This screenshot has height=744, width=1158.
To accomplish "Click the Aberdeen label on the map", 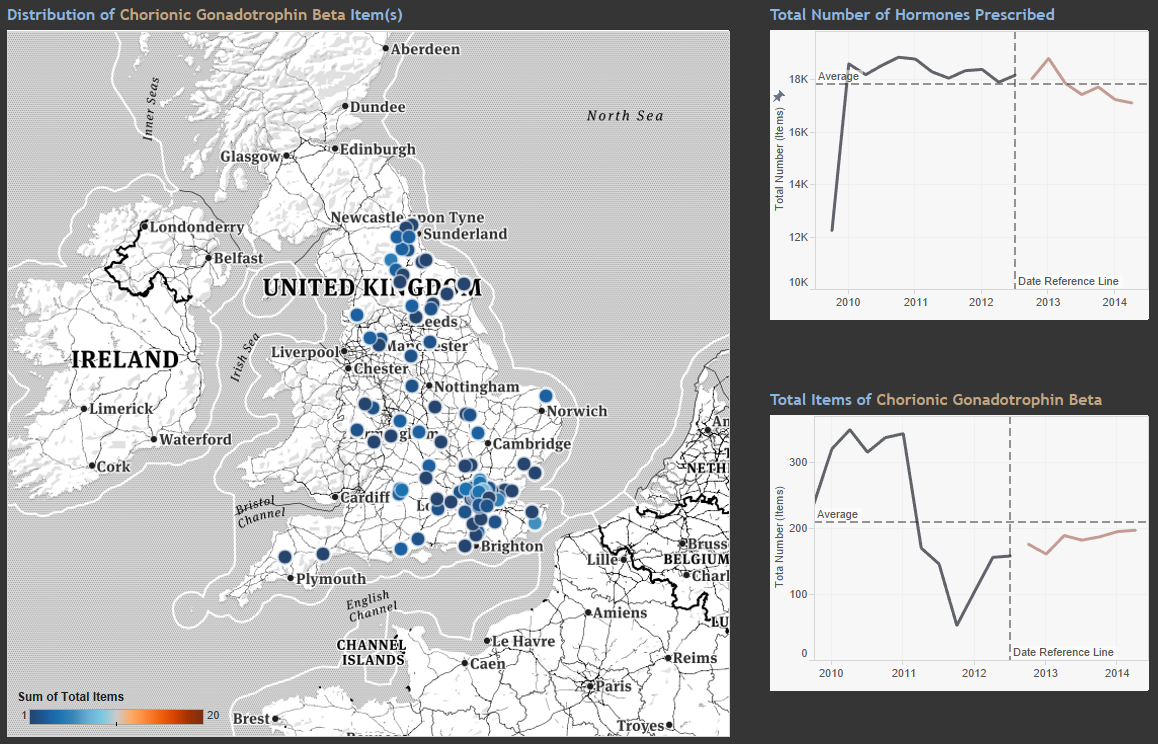I will pyautogui.click(x=425, y=50).
